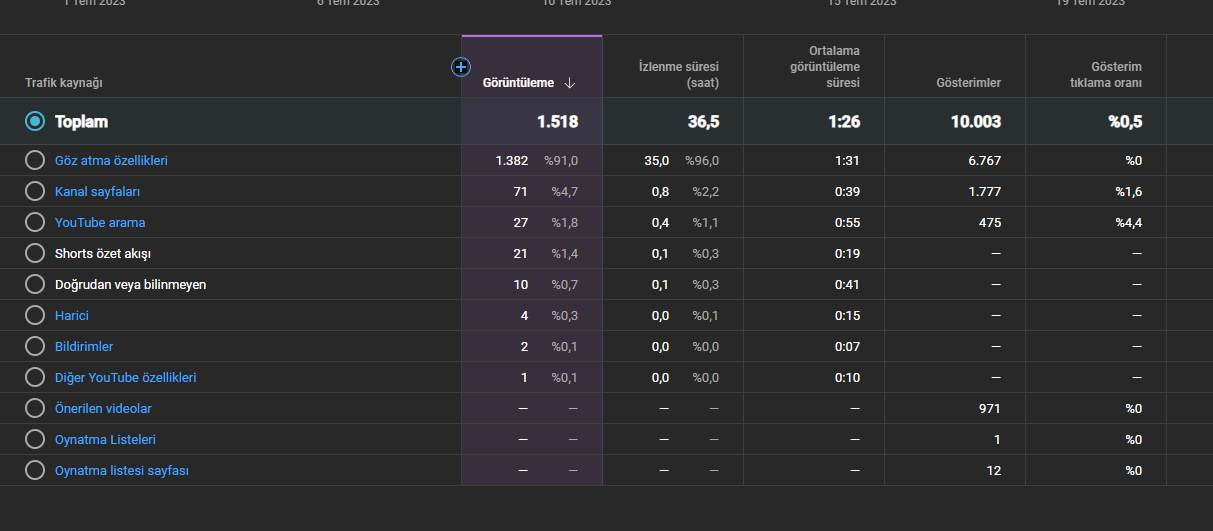Open the Kanal sayfaları traffic source link
The height and width of the screenshot is (531, 1213).
[x=97, y=191]
